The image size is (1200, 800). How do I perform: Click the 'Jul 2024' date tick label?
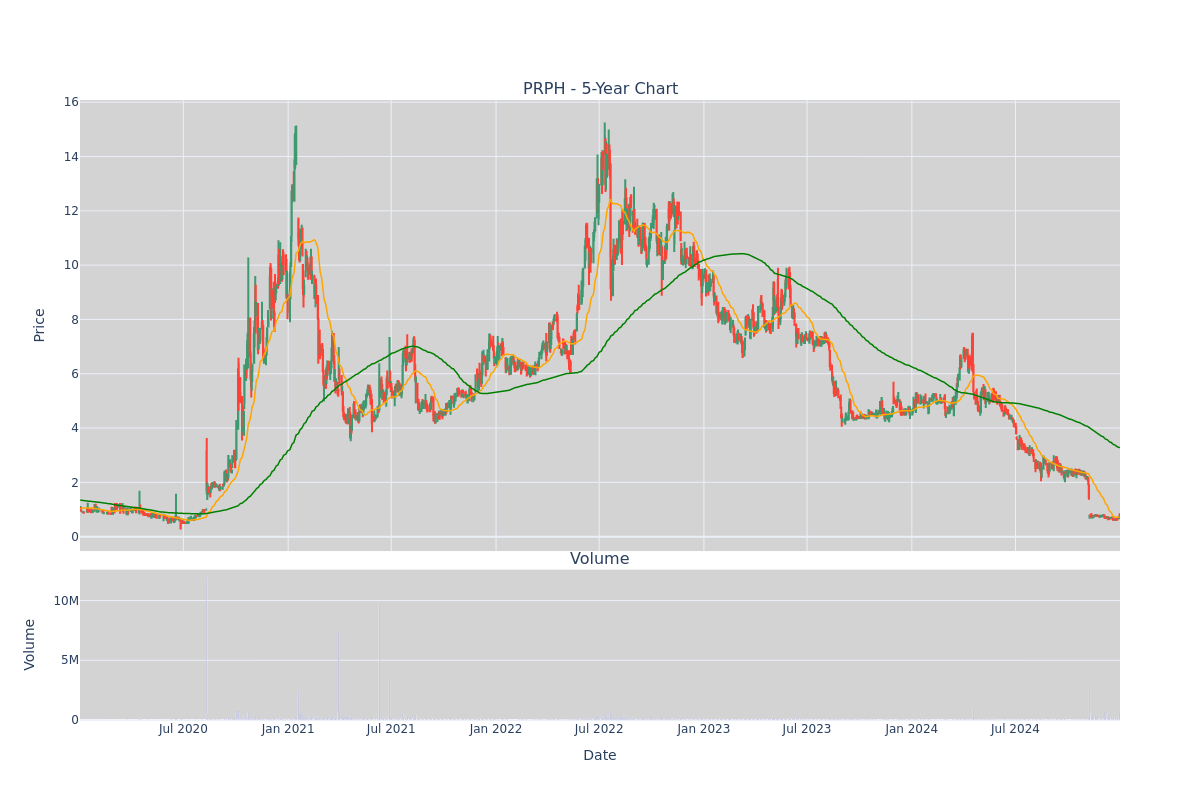1015,729
